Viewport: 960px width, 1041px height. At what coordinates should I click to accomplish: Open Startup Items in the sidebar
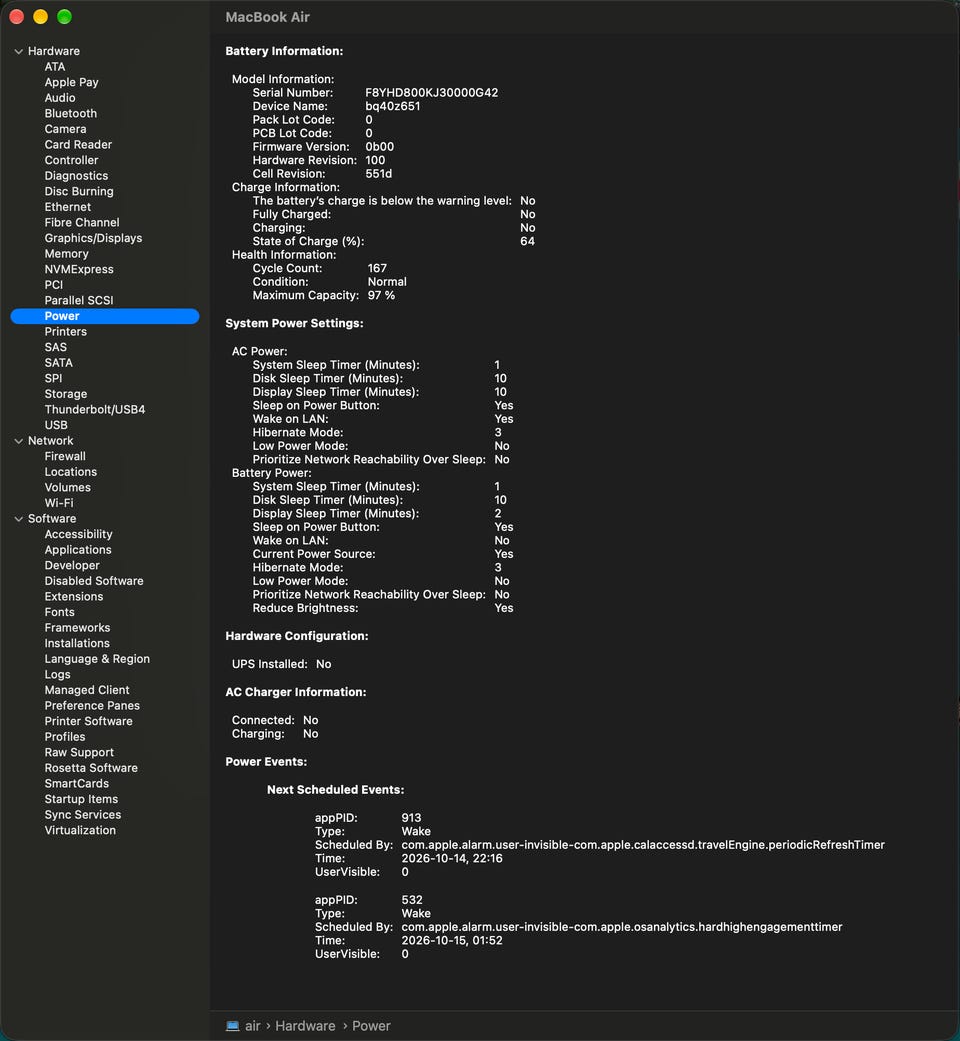[x=81, y=799]
